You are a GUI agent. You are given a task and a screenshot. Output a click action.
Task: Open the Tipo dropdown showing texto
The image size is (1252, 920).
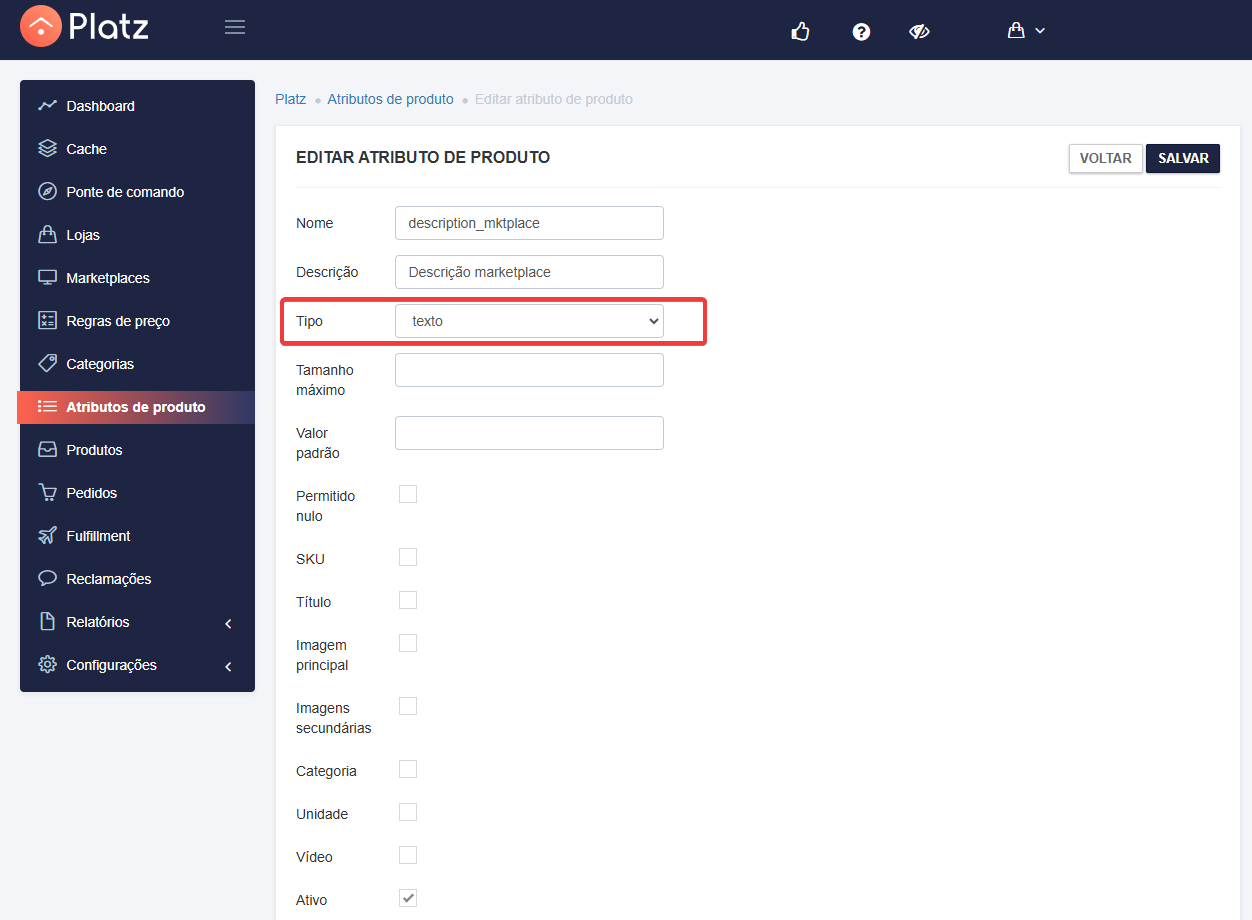pos(529,321)
